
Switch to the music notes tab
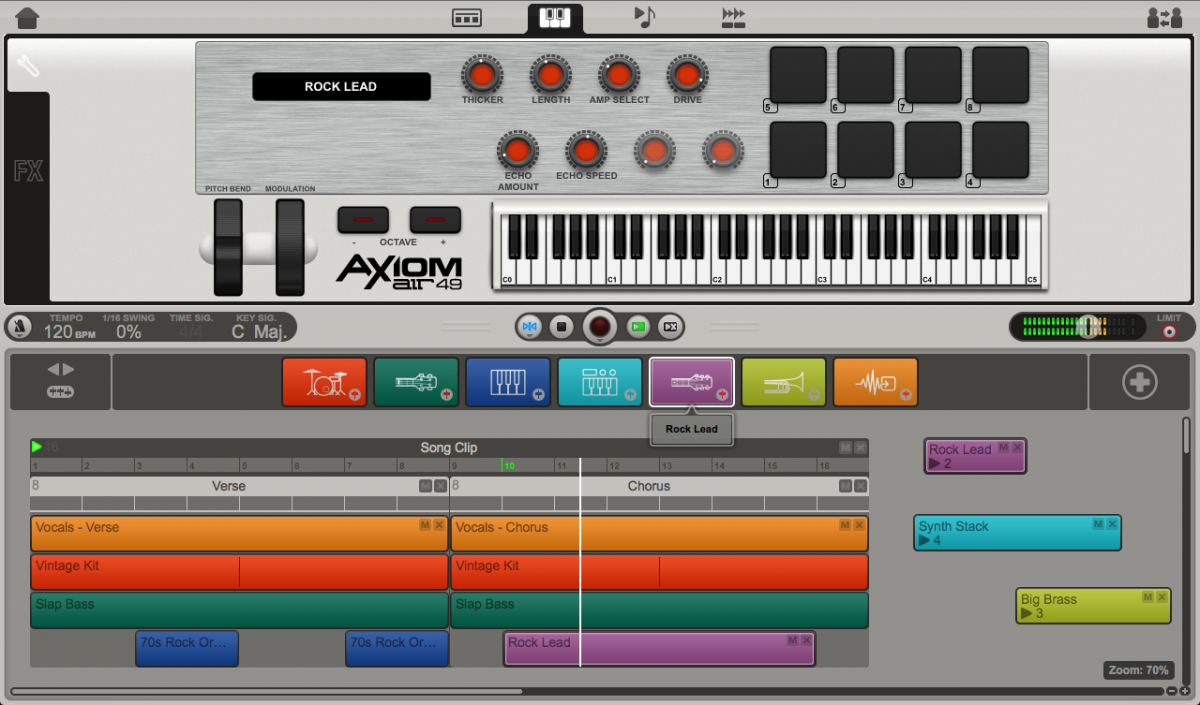[645, 17]
